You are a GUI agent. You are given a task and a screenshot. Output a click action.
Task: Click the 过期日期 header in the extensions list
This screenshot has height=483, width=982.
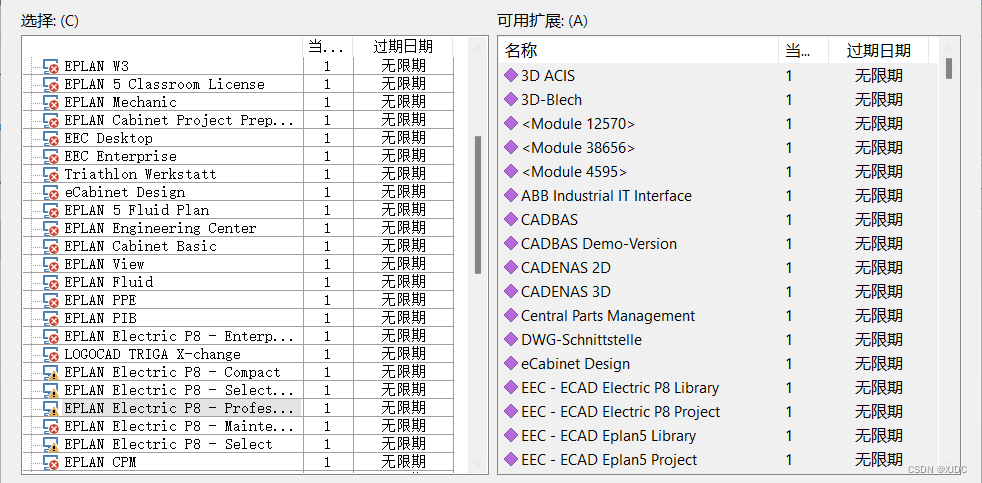[879, 50]
